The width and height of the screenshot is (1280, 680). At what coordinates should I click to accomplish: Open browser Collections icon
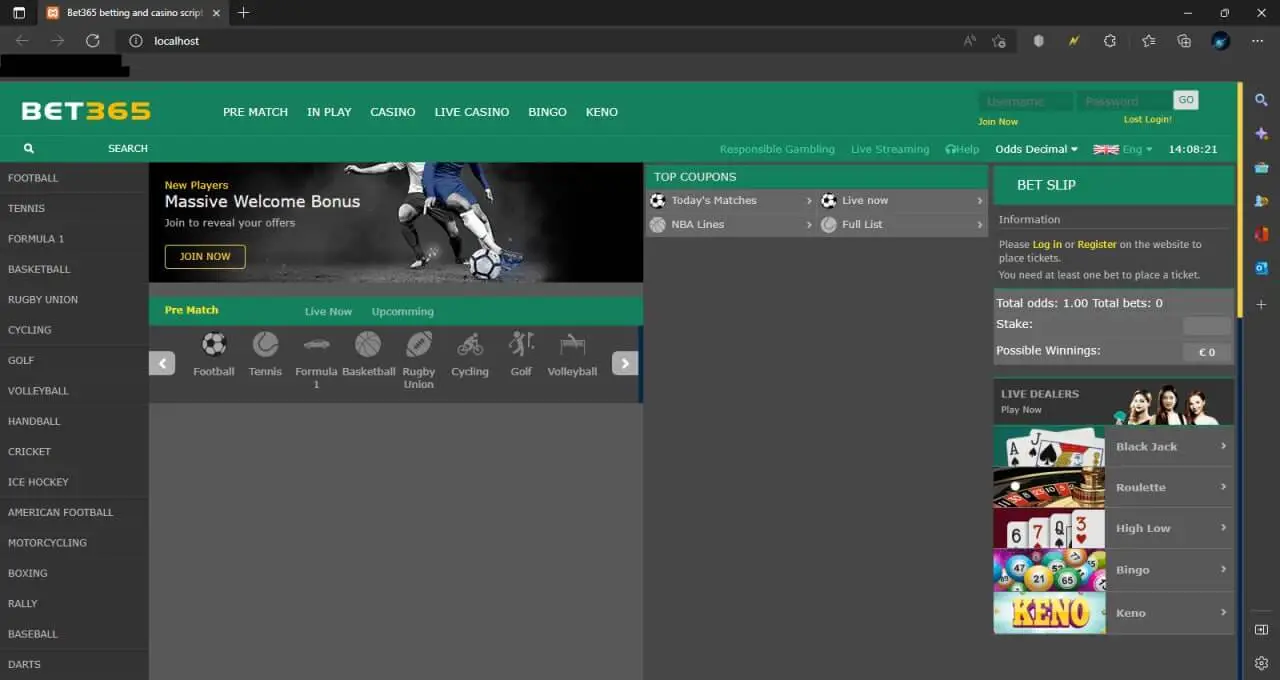pyautogui.click(x=1184, y=41)
